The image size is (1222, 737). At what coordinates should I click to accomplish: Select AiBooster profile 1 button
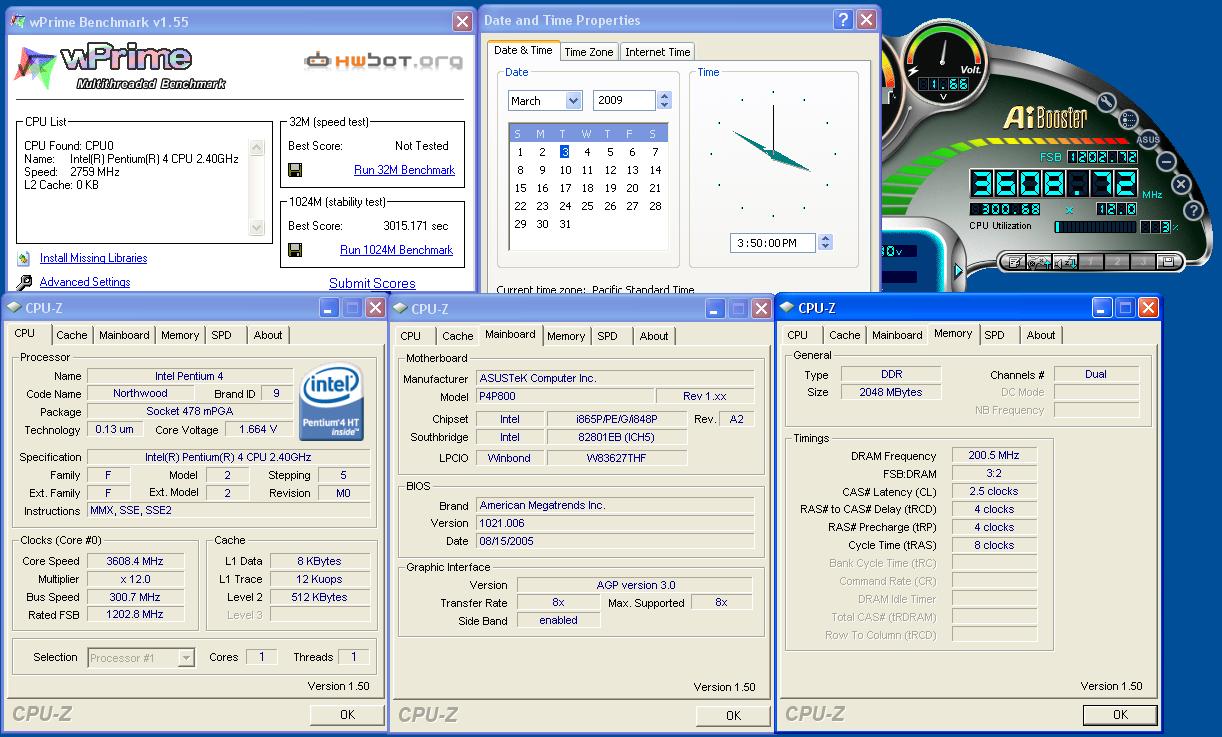1091,262
